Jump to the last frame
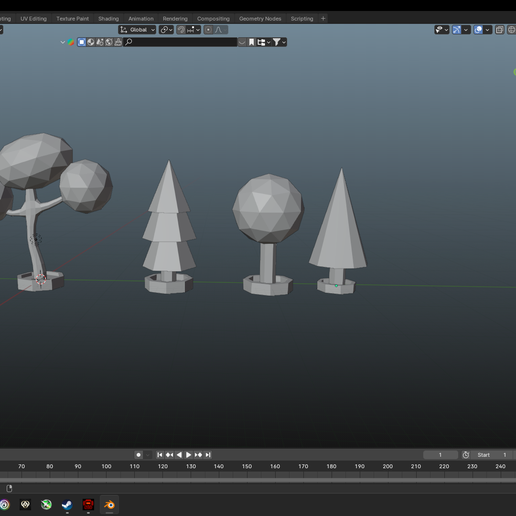 point(208,455)
